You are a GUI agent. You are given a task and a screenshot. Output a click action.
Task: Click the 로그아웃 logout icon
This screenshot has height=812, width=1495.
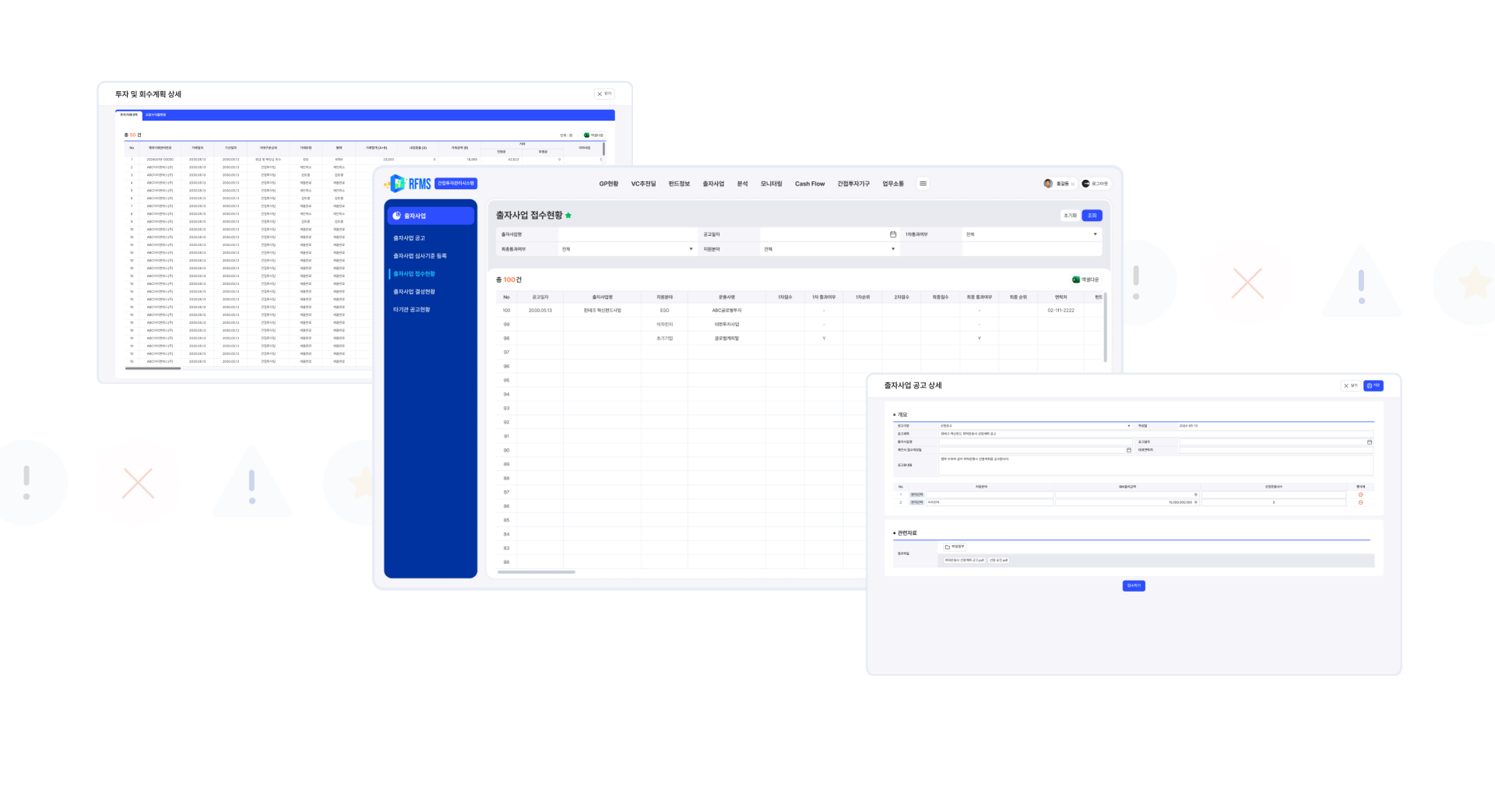(1085, 184)
